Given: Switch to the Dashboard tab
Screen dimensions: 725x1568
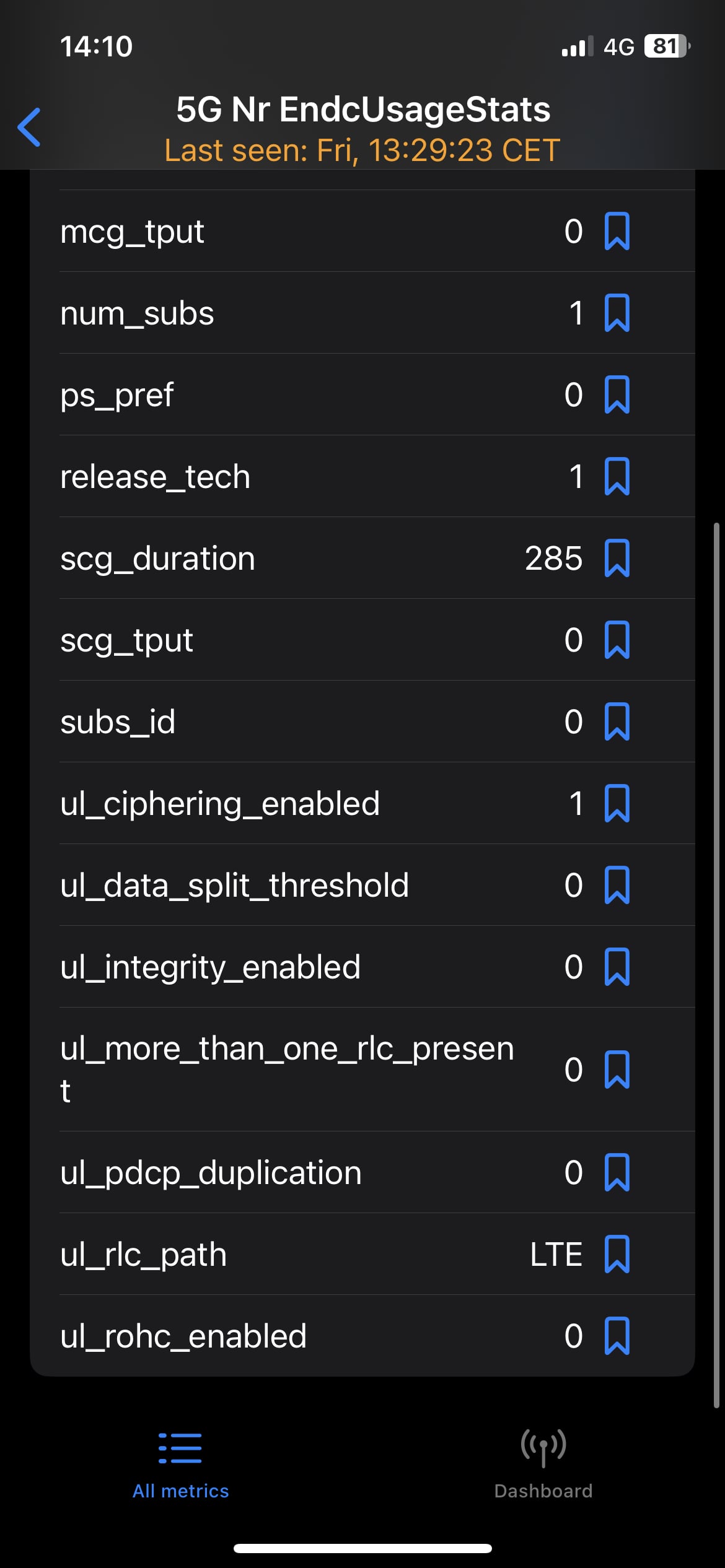Looking at the screenshot, I should pos(543,1465).
